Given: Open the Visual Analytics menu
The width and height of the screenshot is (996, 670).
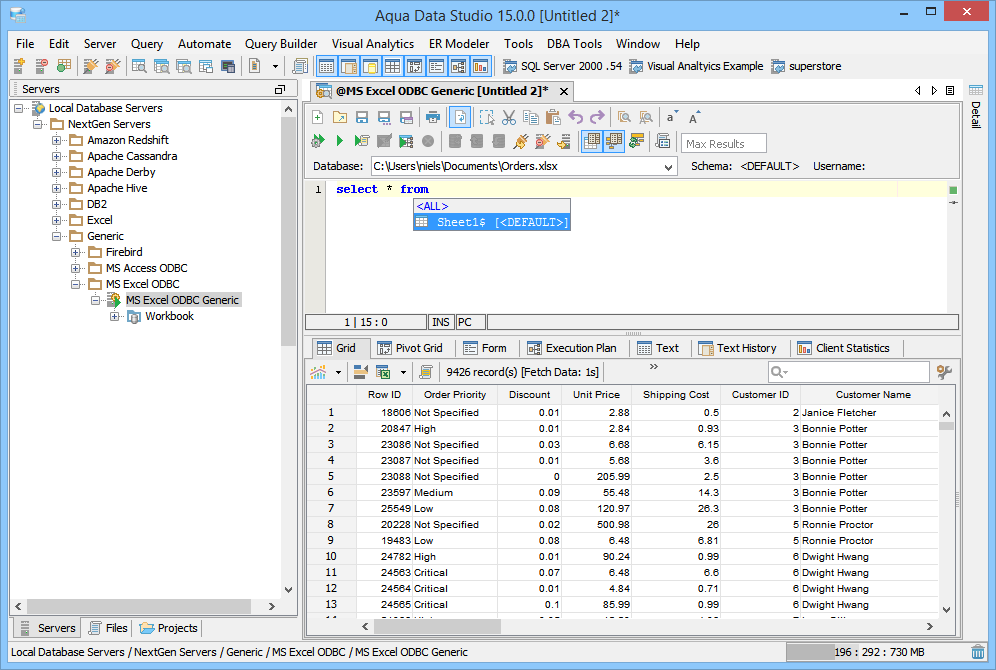Looking at the screenshot, I should pos(373,44).
